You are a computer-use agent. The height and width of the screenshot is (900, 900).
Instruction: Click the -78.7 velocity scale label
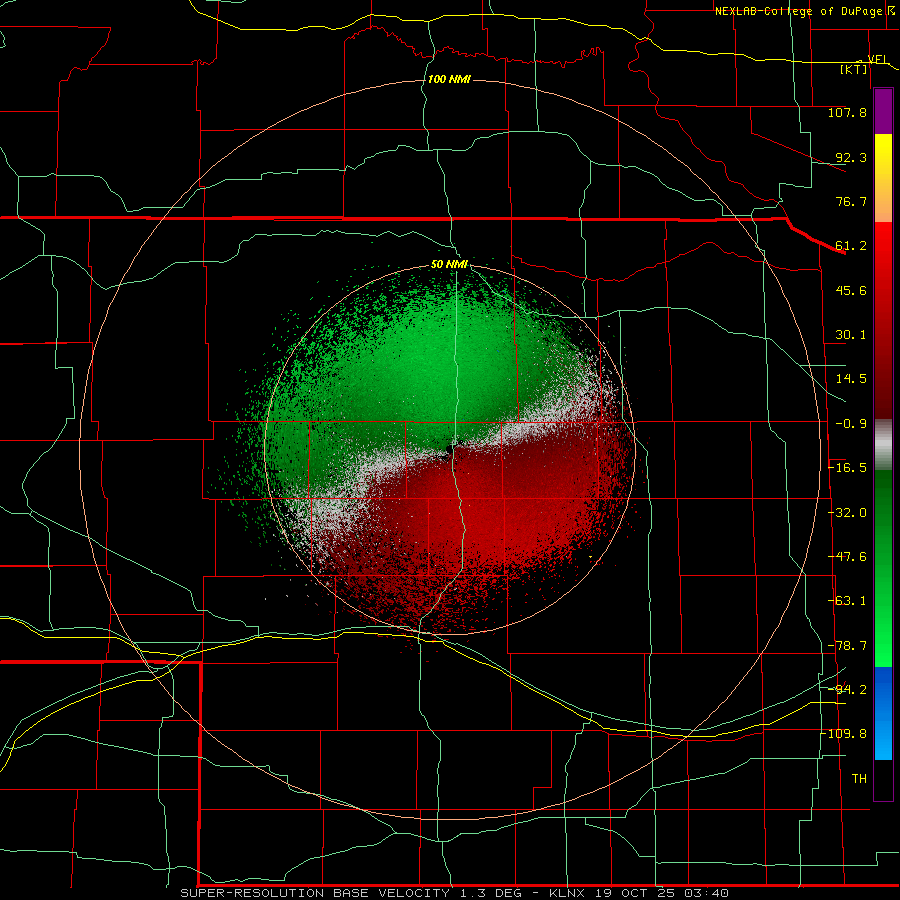[847, 646]
